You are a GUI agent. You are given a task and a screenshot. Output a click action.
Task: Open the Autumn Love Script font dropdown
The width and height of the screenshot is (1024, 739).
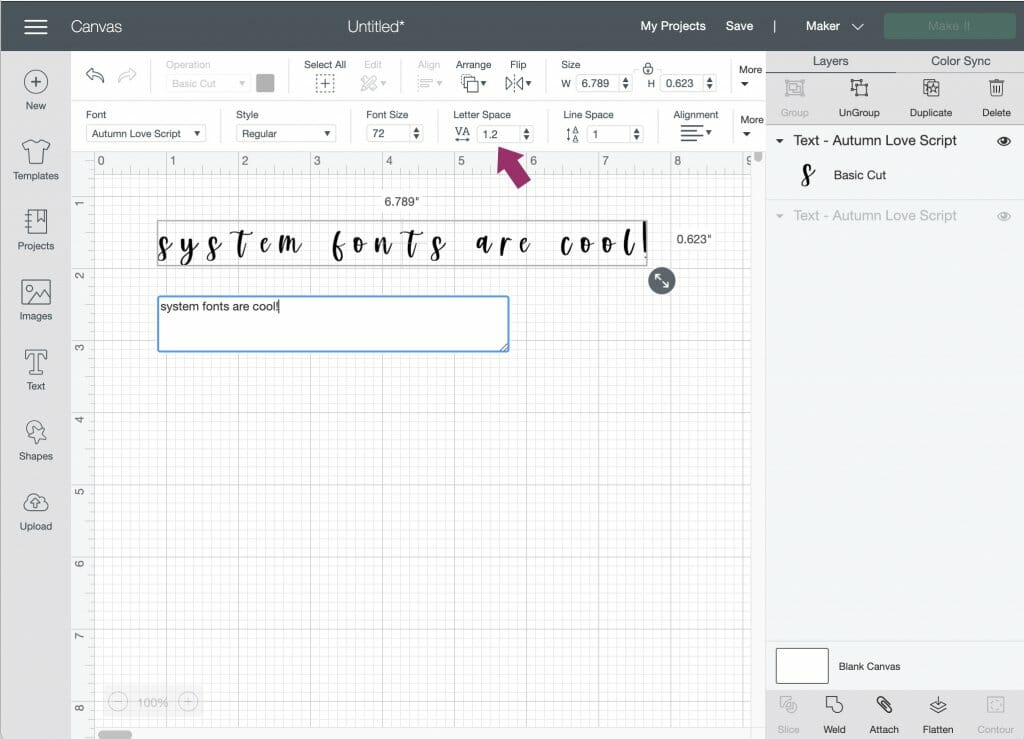(144, 132)
